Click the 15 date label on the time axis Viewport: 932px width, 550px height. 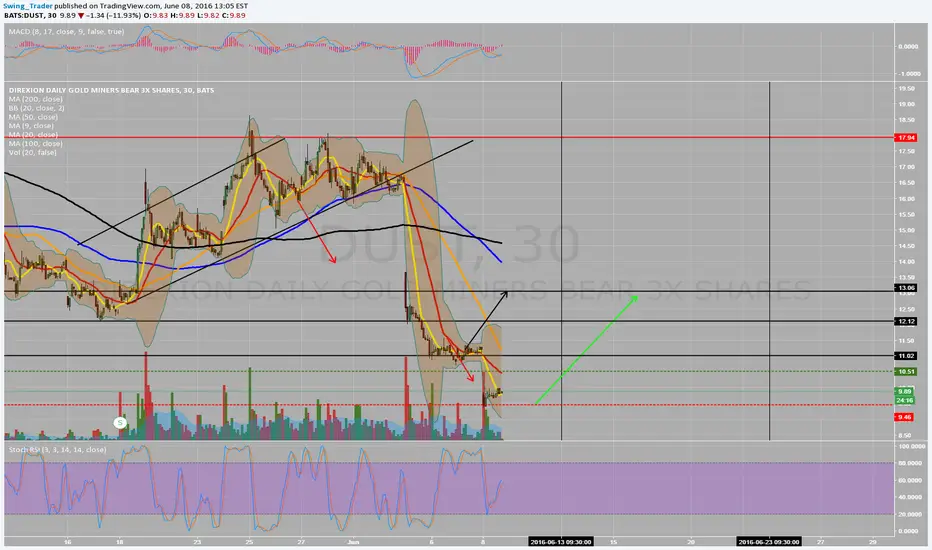pos(613,542)
